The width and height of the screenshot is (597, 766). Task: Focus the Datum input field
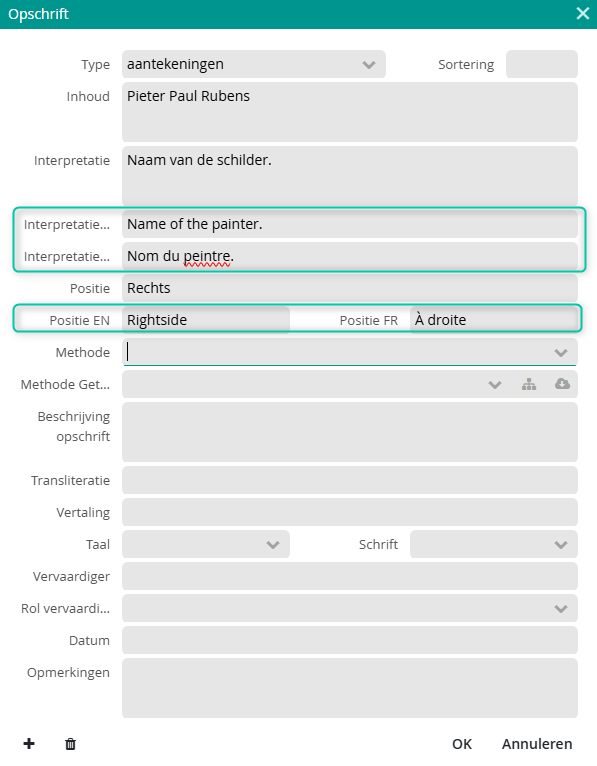(x=350, y=640)
